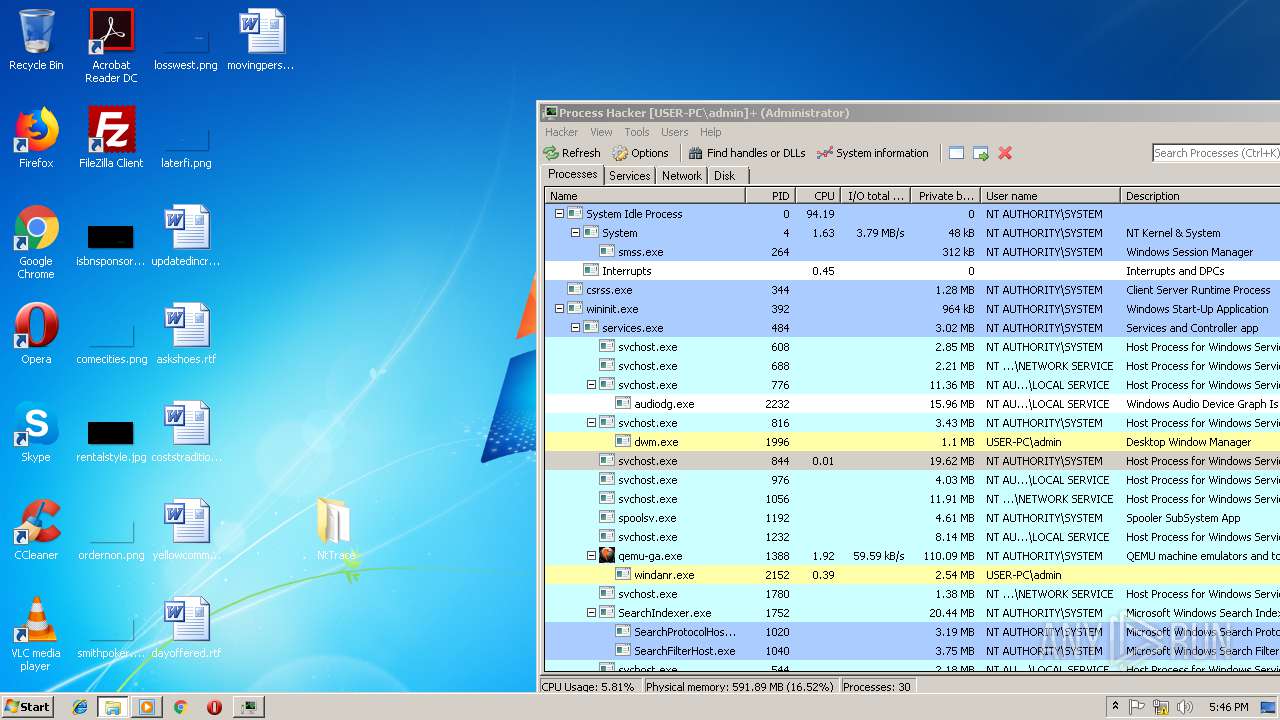Viewport: 1280px width, 720px height.
Task: Sort by the CPU column header
Action: [817, 195]
